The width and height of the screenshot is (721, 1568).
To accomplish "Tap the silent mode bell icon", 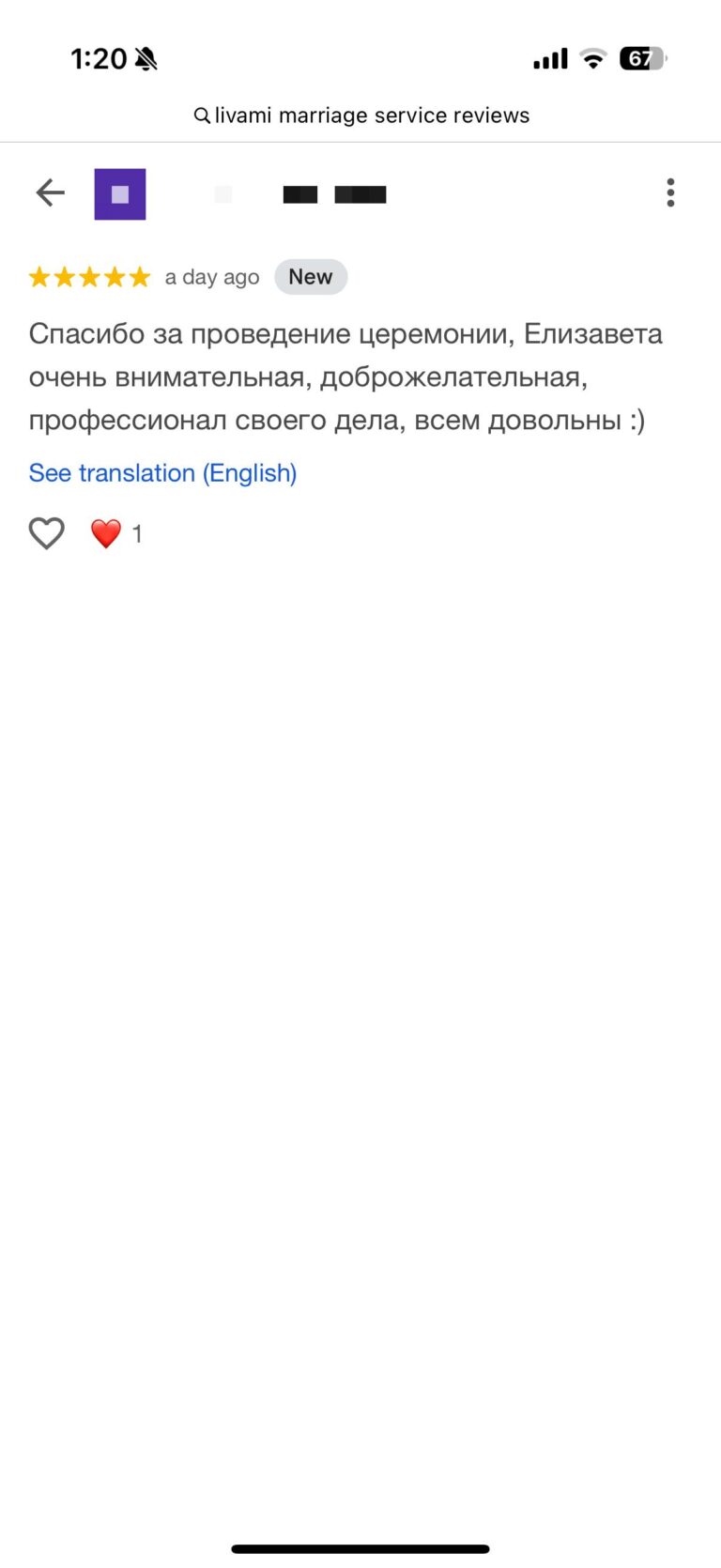I will [x=146, y=59].
